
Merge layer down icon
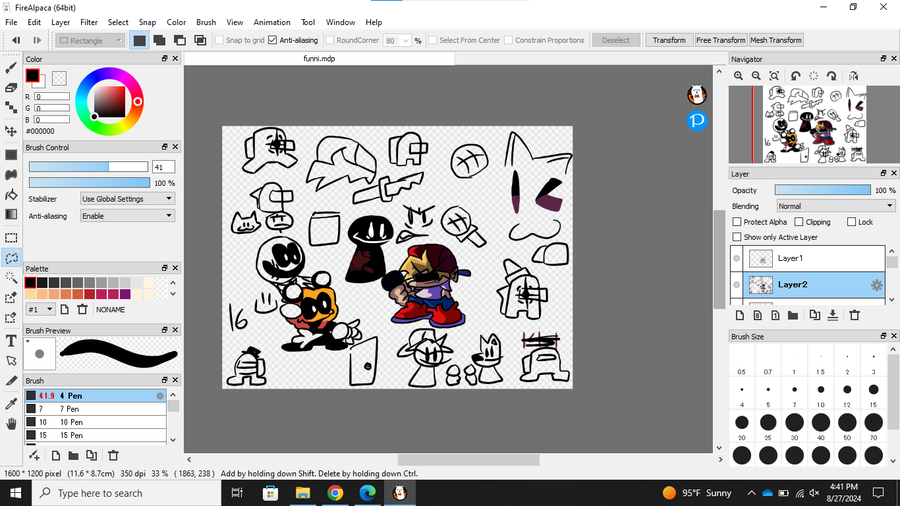pyautogui.click(x=833, y=315)
